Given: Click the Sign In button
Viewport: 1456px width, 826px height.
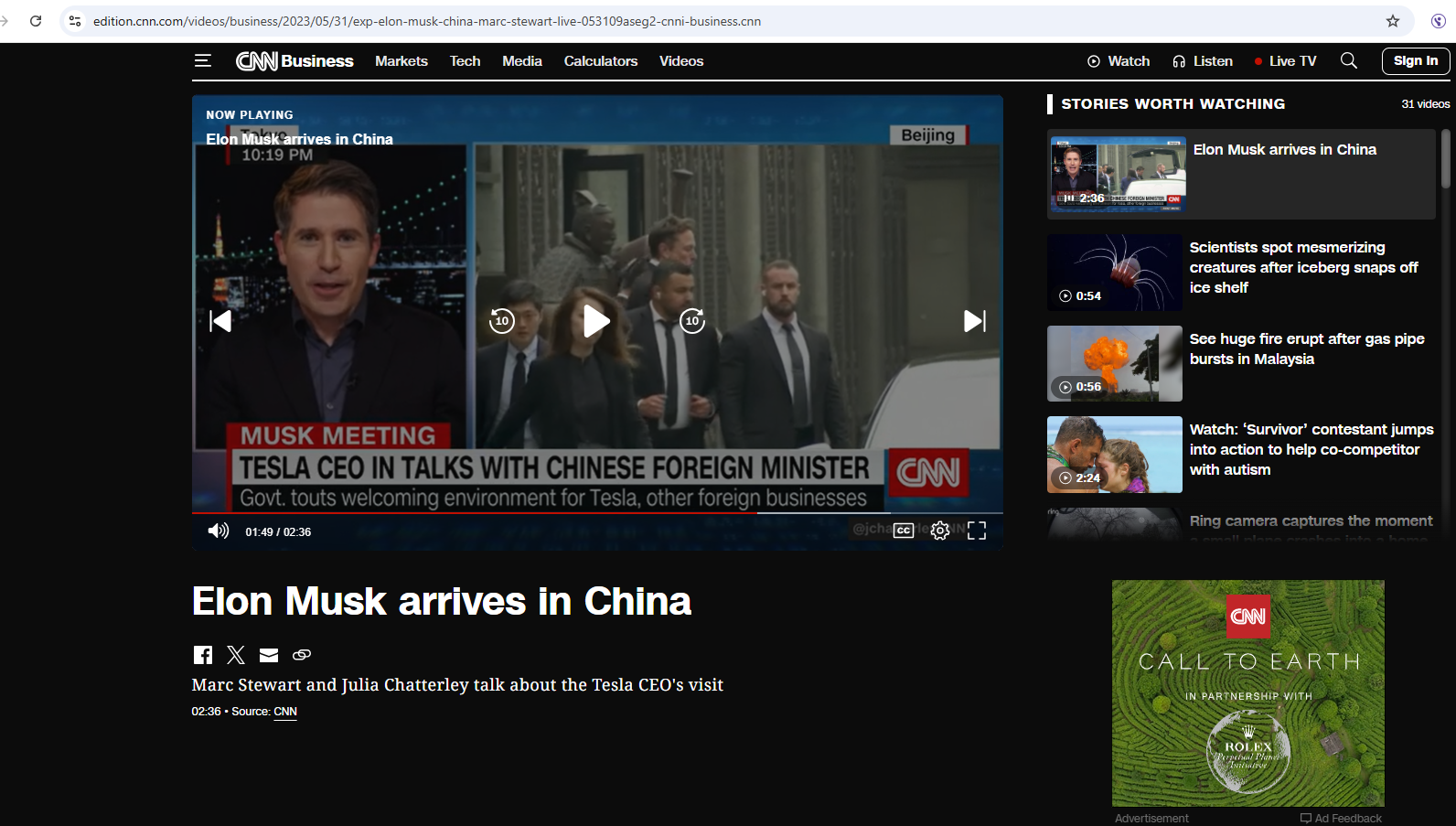Looking at the screenshot, I should (x=1415, y=61).
